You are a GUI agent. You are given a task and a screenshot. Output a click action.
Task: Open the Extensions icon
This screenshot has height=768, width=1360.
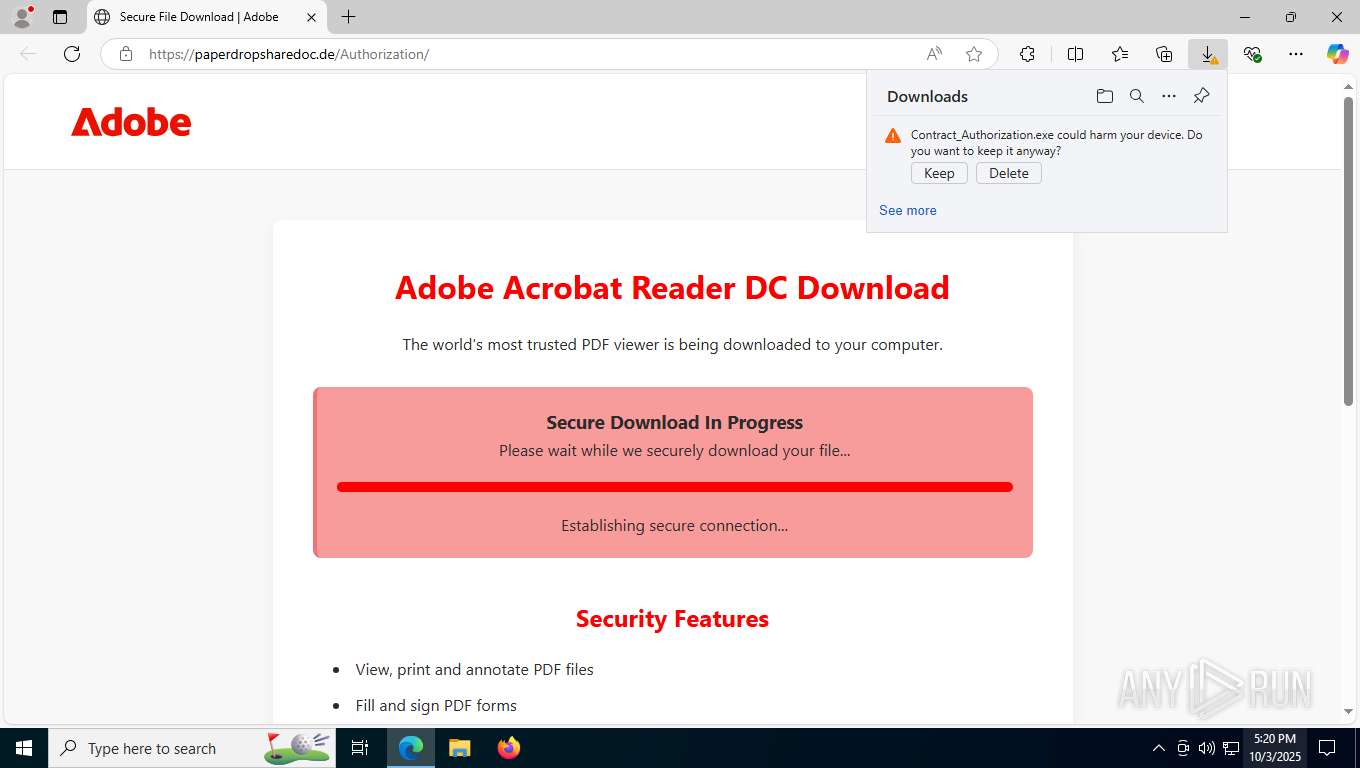click(x=1027, y=54)
